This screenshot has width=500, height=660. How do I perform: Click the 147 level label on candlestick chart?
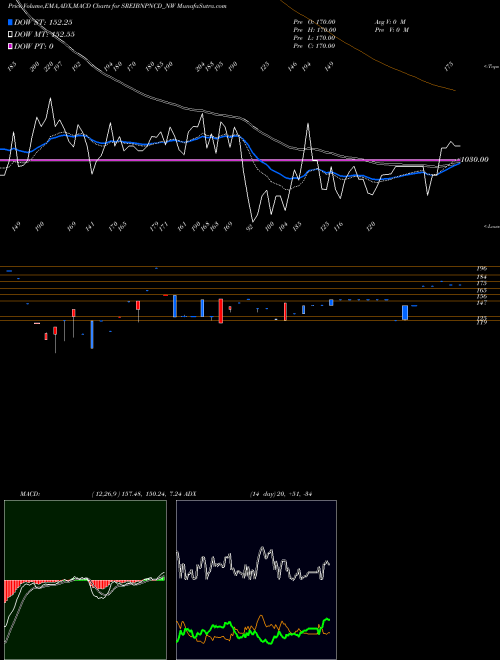coord(482,303)
